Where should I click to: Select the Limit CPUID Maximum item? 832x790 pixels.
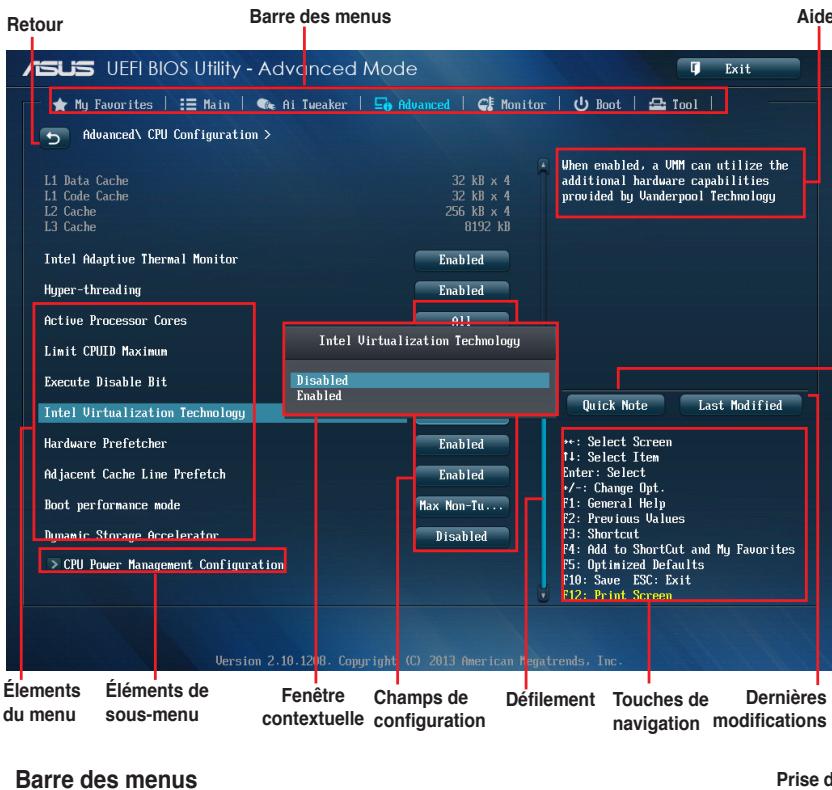coord(106,351)
